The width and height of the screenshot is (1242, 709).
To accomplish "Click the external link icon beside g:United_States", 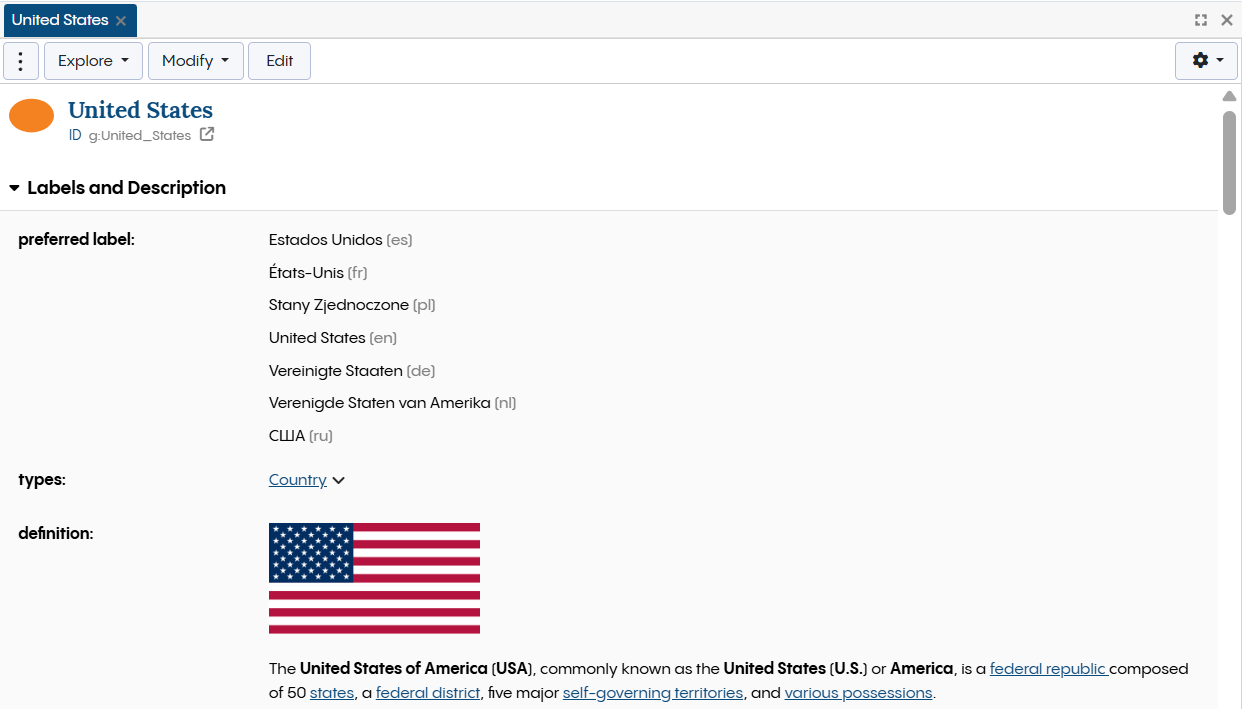I will click(207, 135).
